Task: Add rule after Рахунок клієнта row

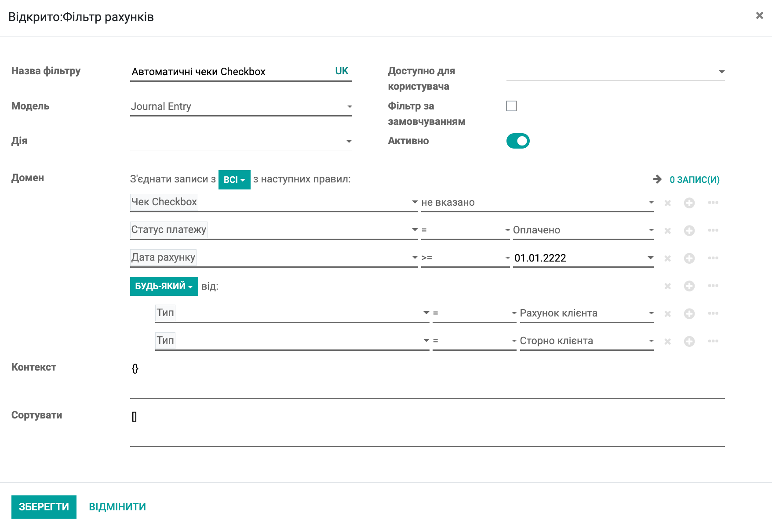Action: click(x=689, y=314)
